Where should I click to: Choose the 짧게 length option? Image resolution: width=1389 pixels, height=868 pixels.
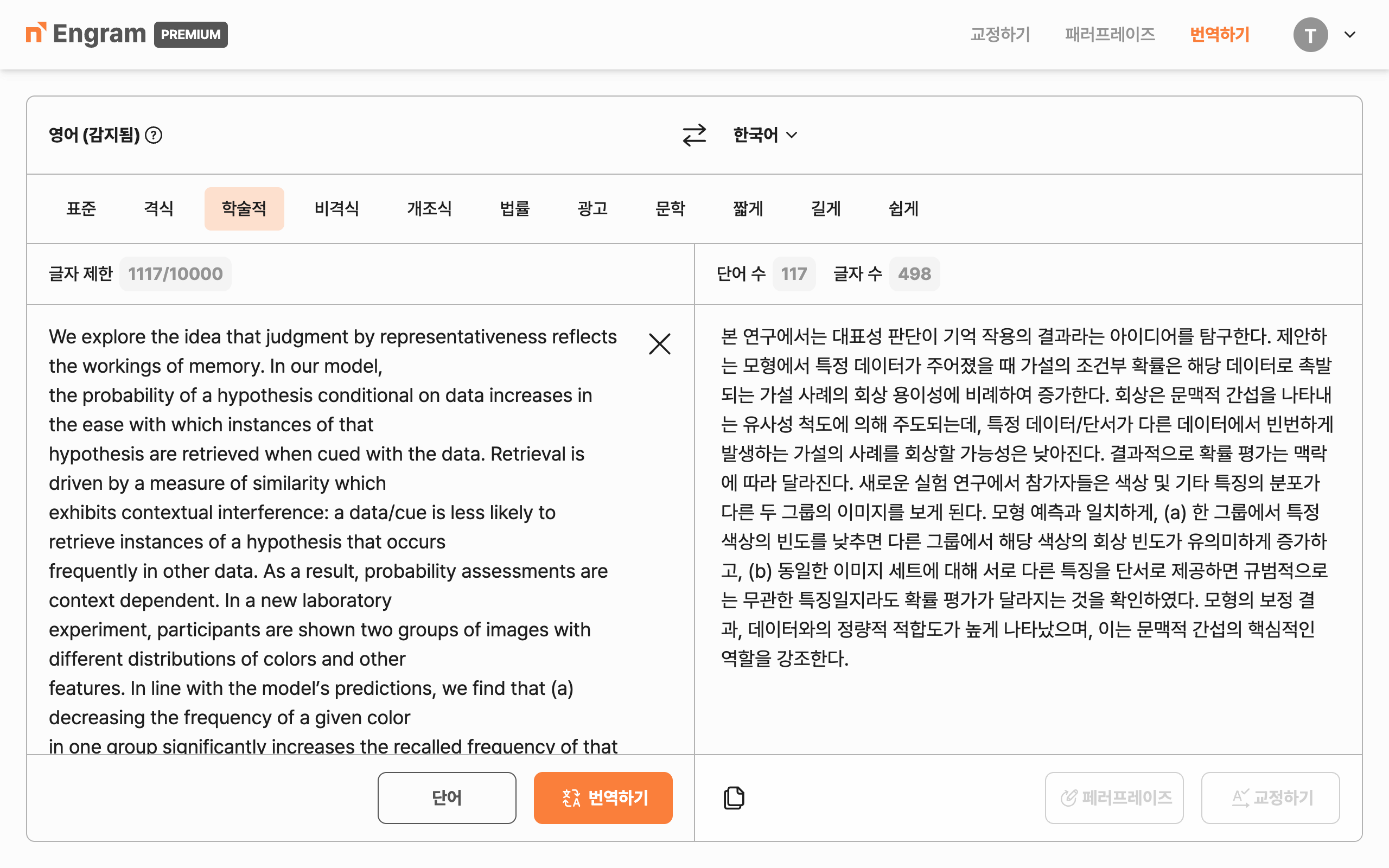pos(747,208)
